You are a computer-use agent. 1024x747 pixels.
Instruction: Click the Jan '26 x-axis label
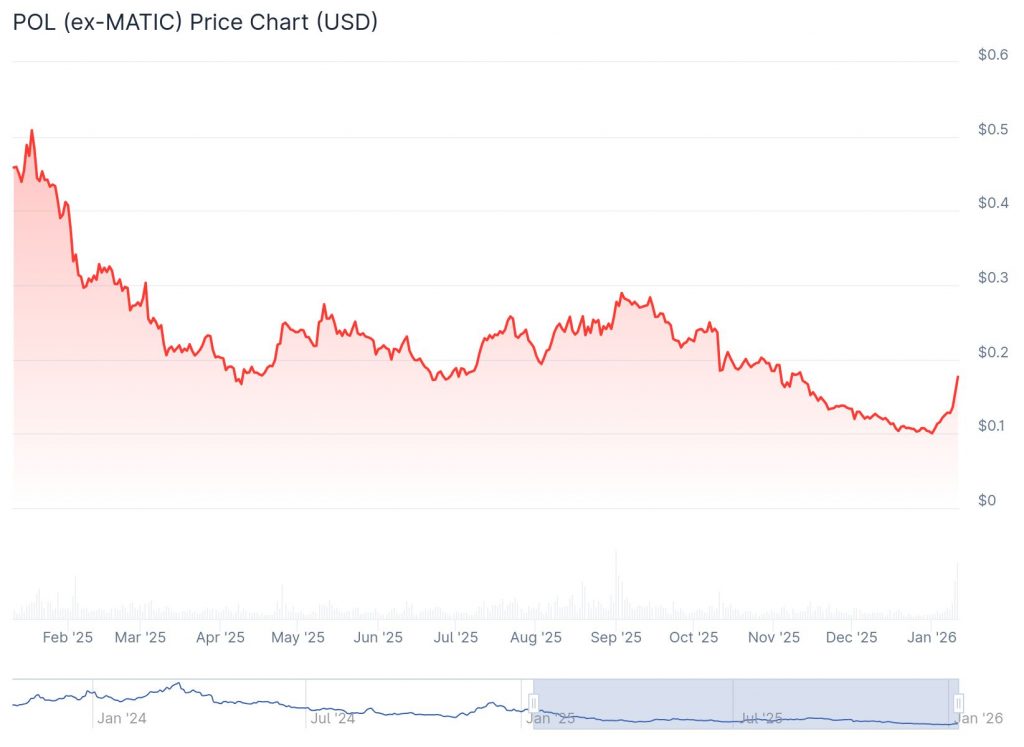click(x=932, y=636)
